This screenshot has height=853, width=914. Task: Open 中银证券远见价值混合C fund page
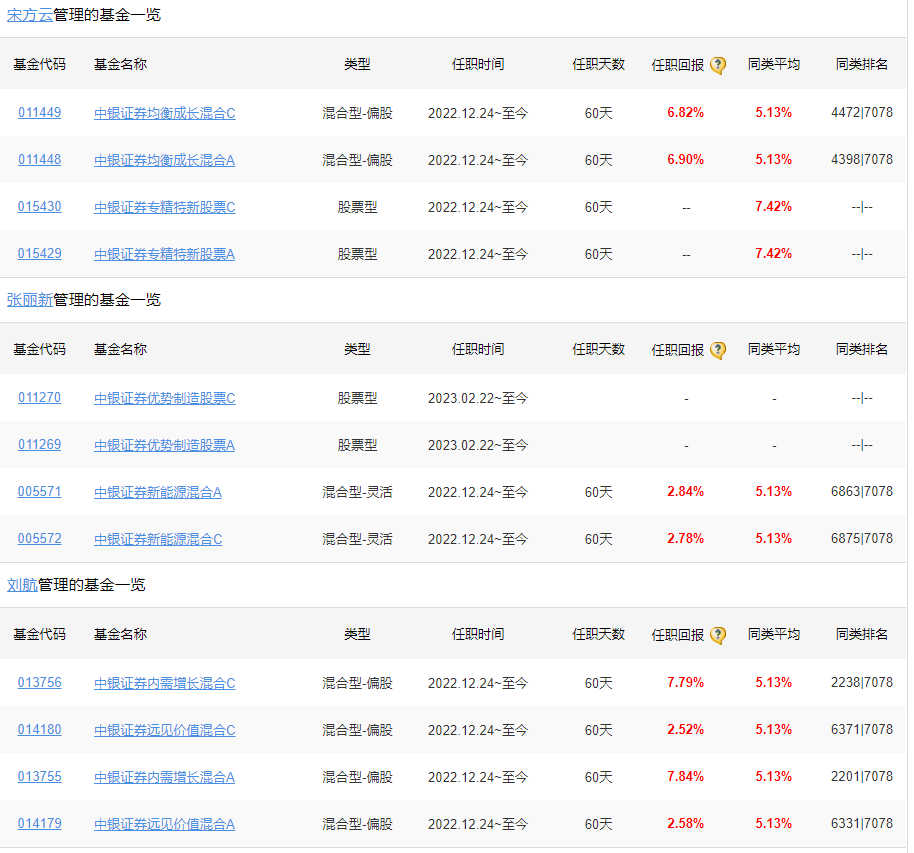[x=165, y=731]
